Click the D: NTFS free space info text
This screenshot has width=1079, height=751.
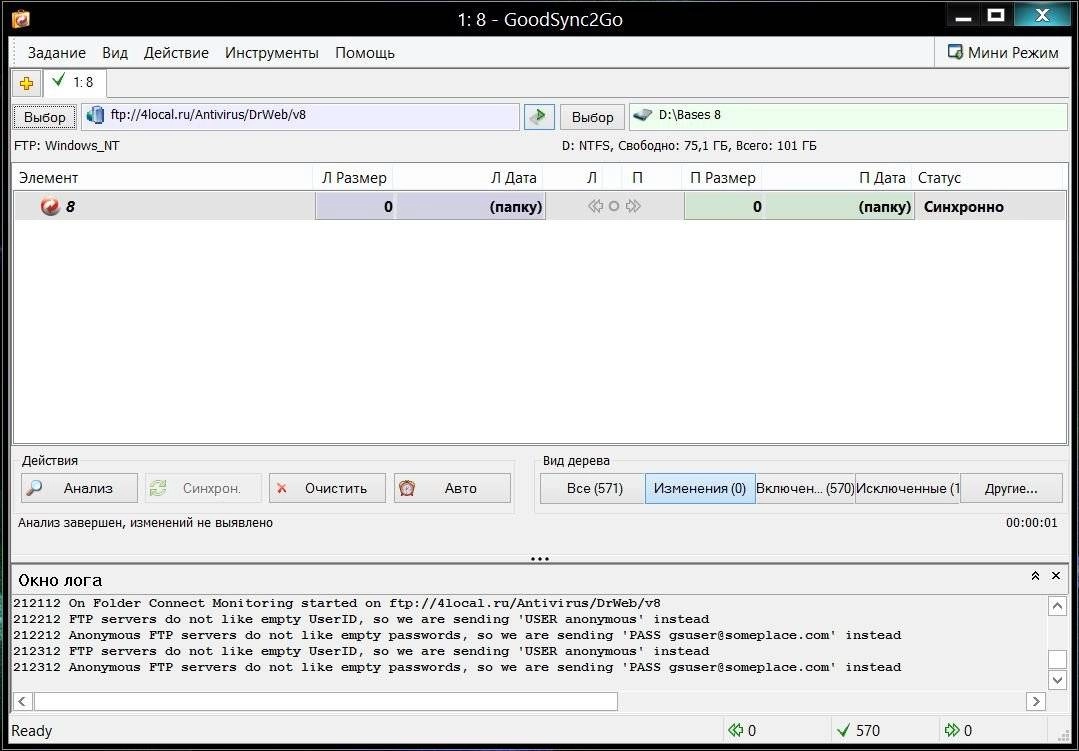(689, 146)
